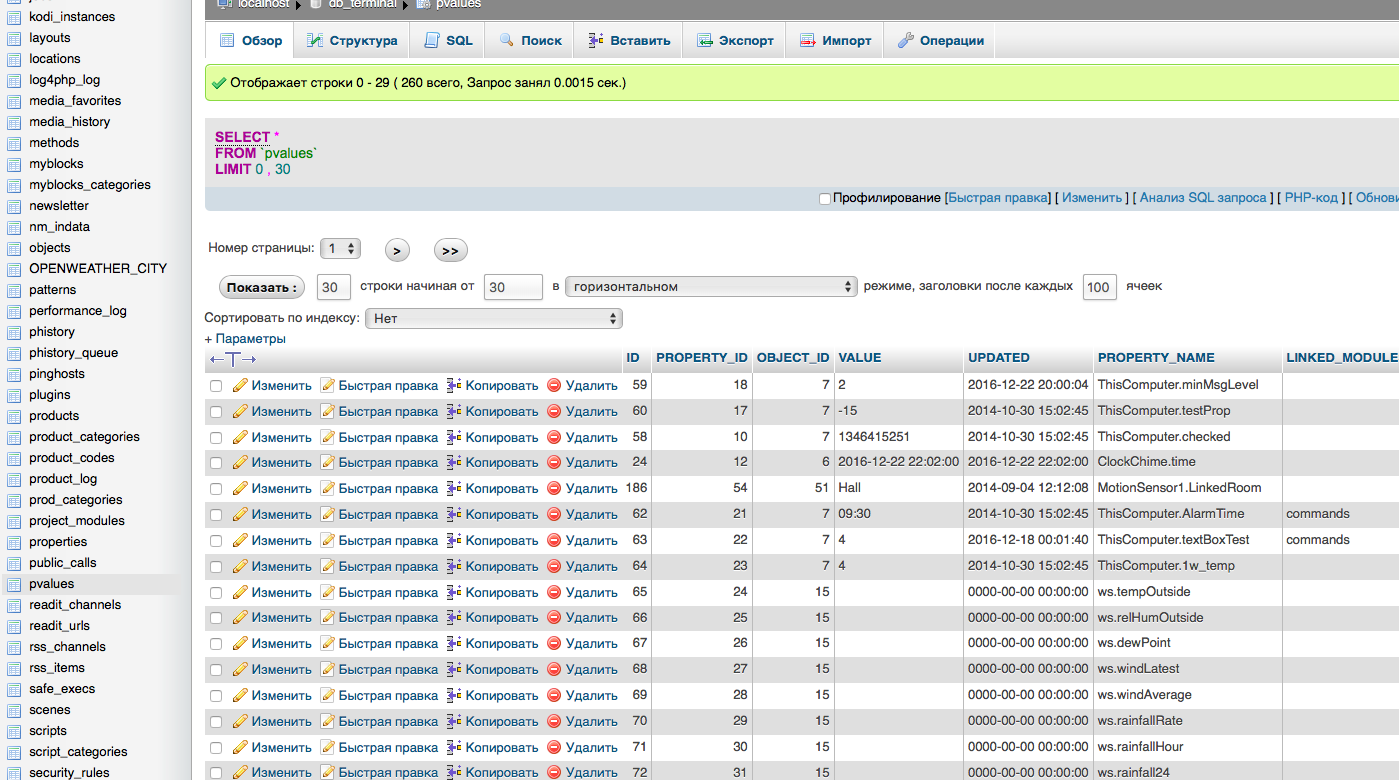
Task: Open the горизонтальном display mode dropdown
Action: click(711, 287)
